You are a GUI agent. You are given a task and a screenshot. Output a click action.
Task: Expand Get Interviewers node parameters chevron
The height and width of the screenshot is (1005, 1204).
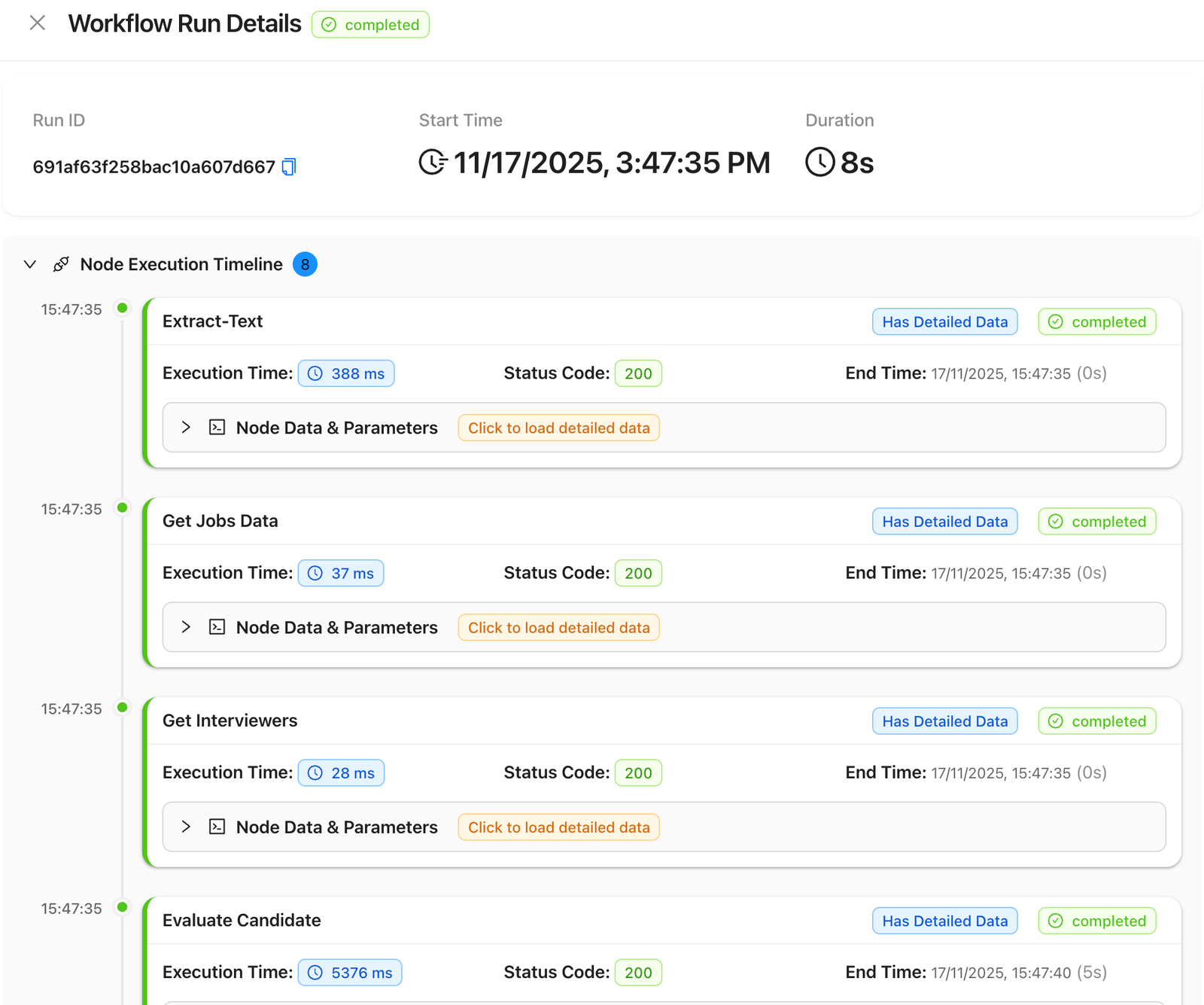186,827
